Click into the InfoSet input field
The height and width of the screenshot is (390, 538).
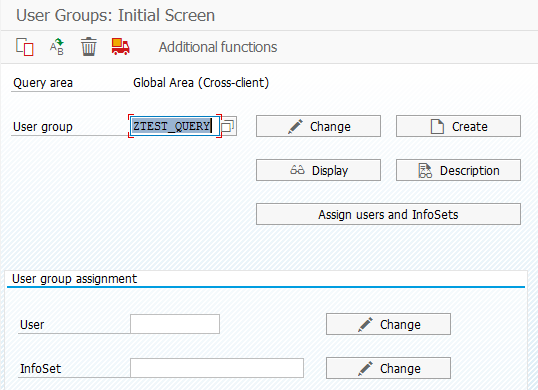coord(217,368)
